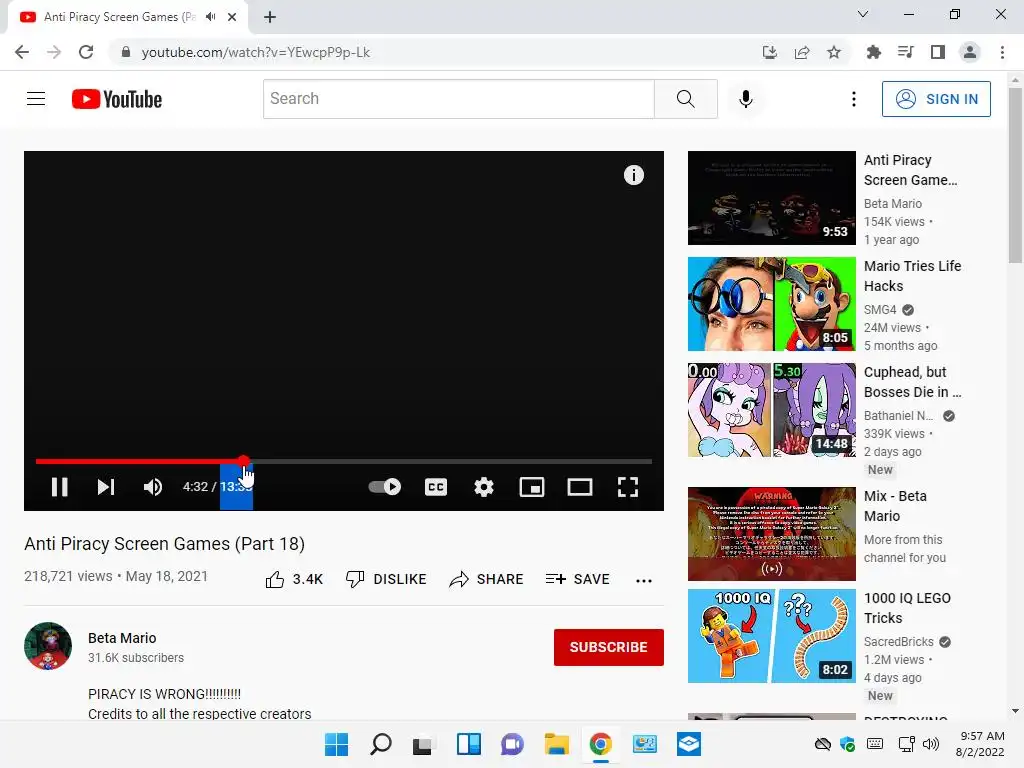The image size is (1024, 768).
Task: Enable miniplayer mode
Action: 532,487
